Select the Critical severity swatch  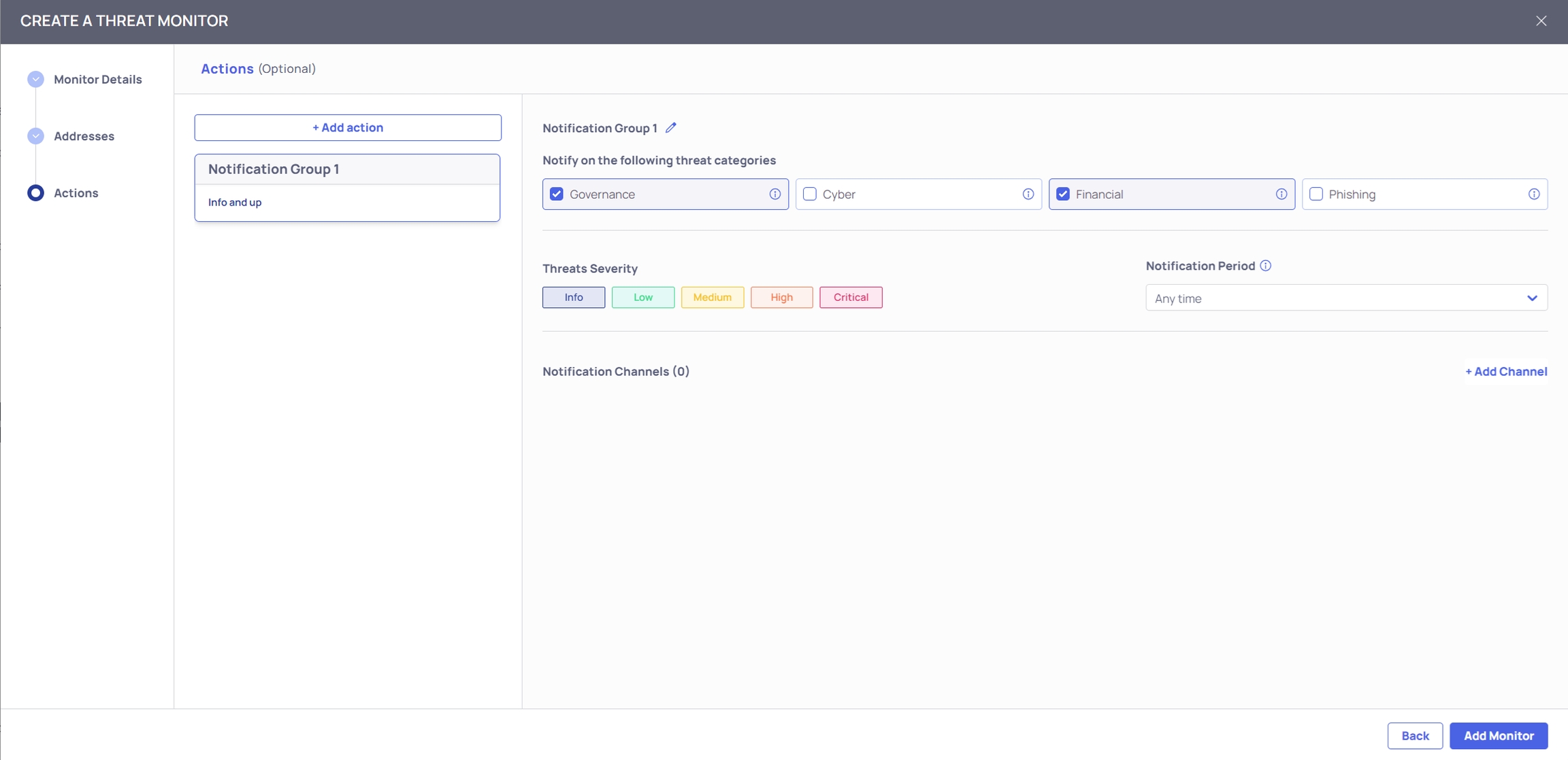pos(850,297)
